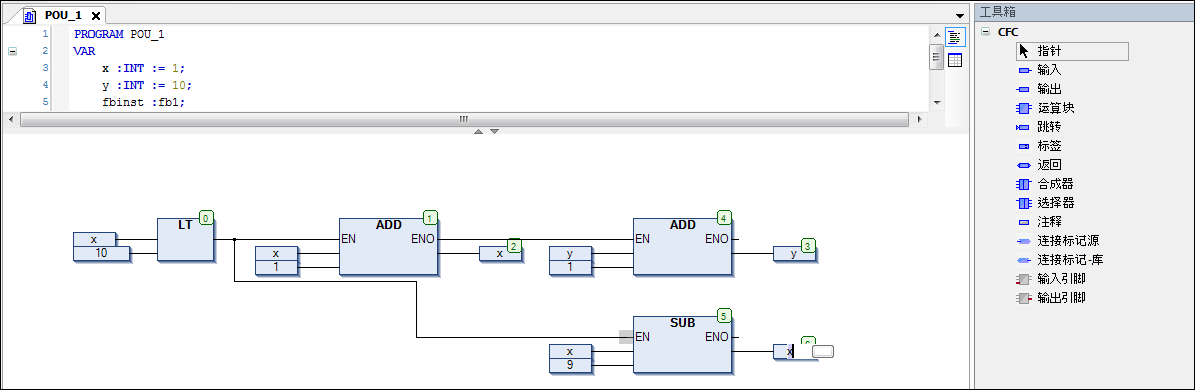Screen dimensions: 1195x390
Task: Select the 跳转 jump element
Action: pos(1049,127)
